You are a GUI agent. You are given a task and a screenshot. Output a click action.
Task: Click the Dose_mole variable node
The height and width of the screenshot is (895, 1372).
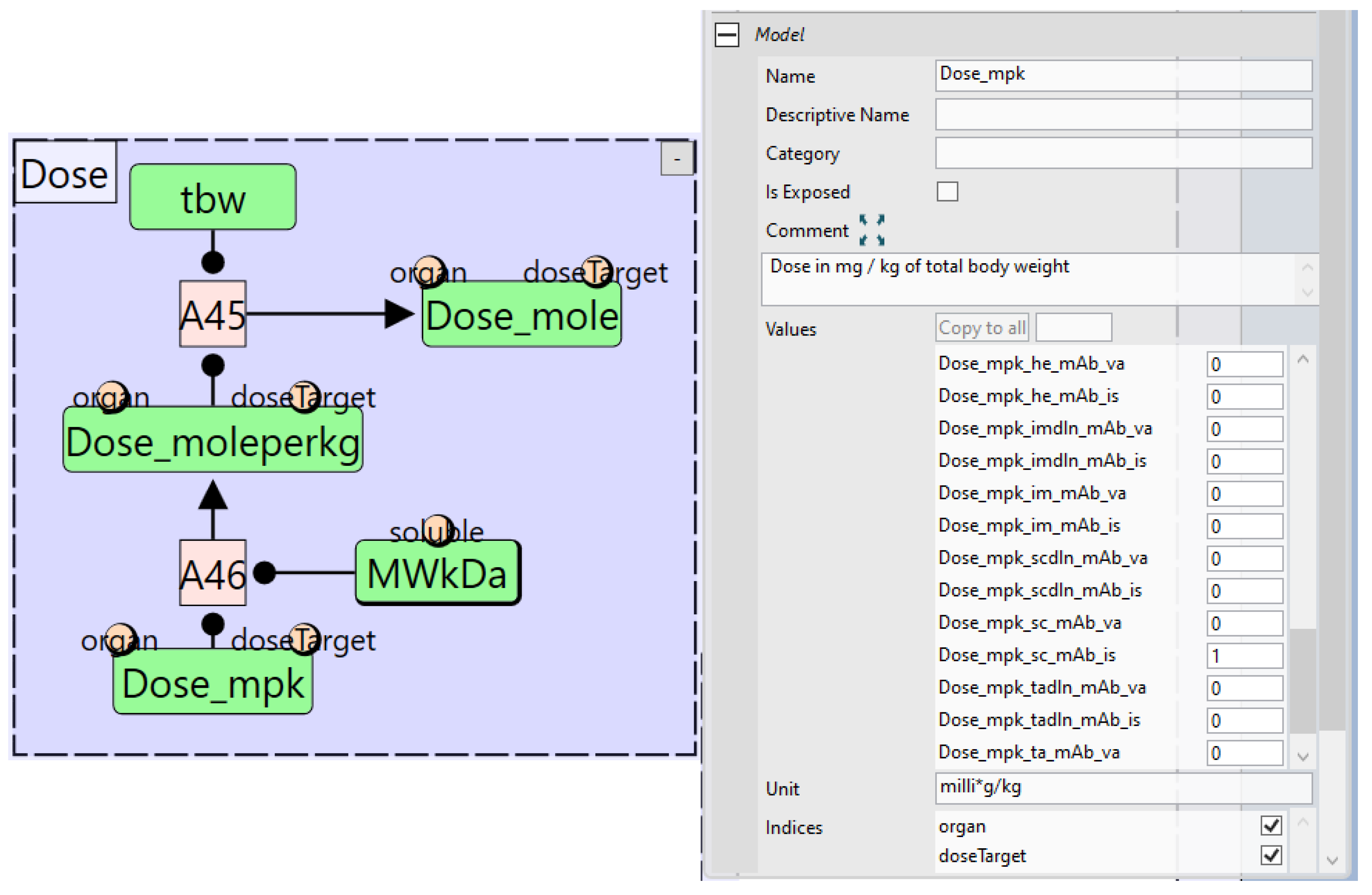[x=522, y=316]
